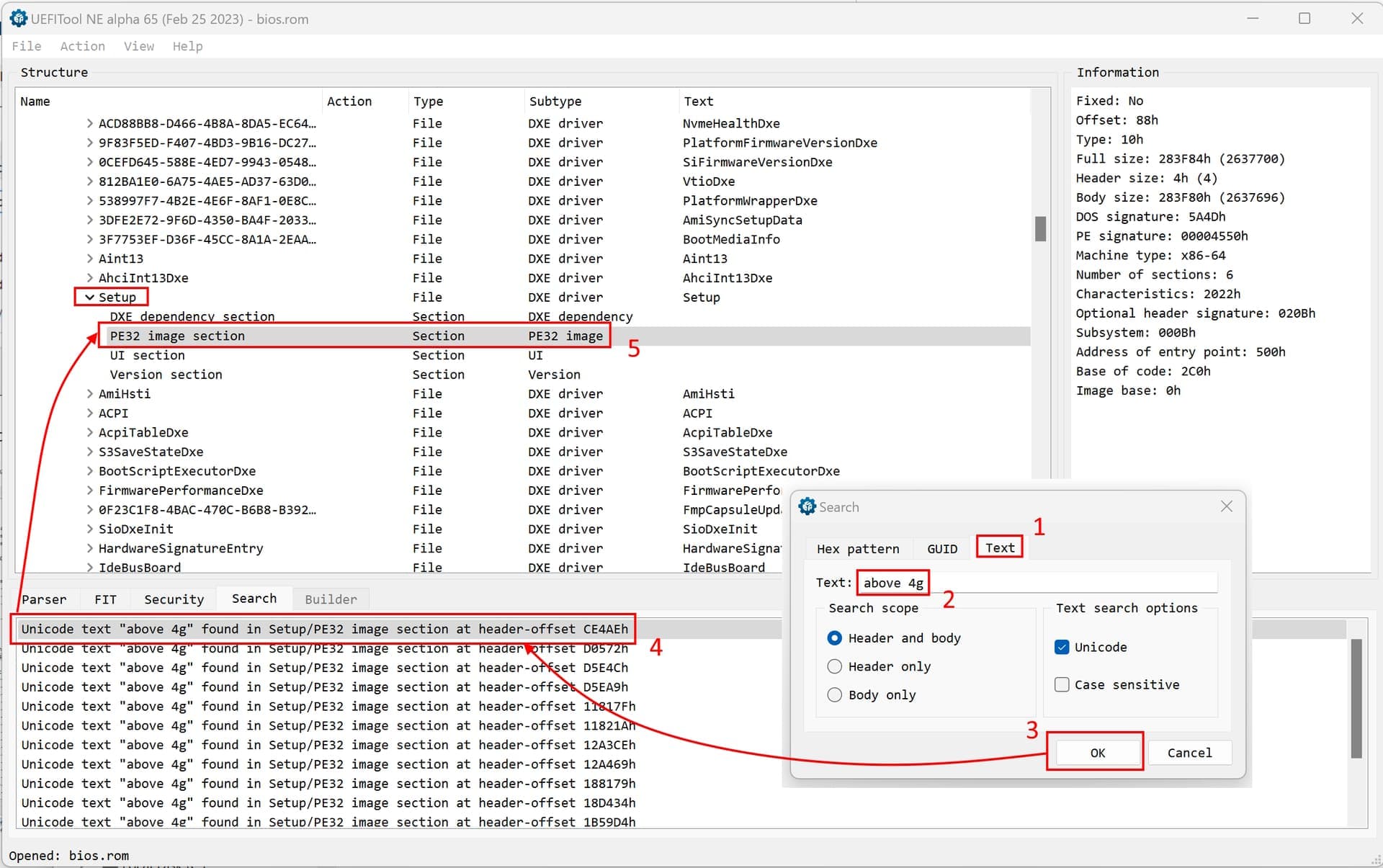This screenshot has width=1383, height=868.
Task: Click the Subtype column header
Action: tap(601, 102)
